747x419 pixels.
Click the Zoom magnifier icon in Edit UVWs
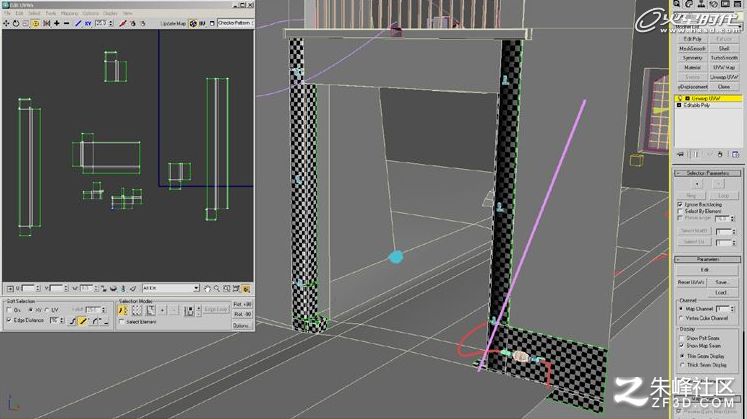click(x=217, y=289)
